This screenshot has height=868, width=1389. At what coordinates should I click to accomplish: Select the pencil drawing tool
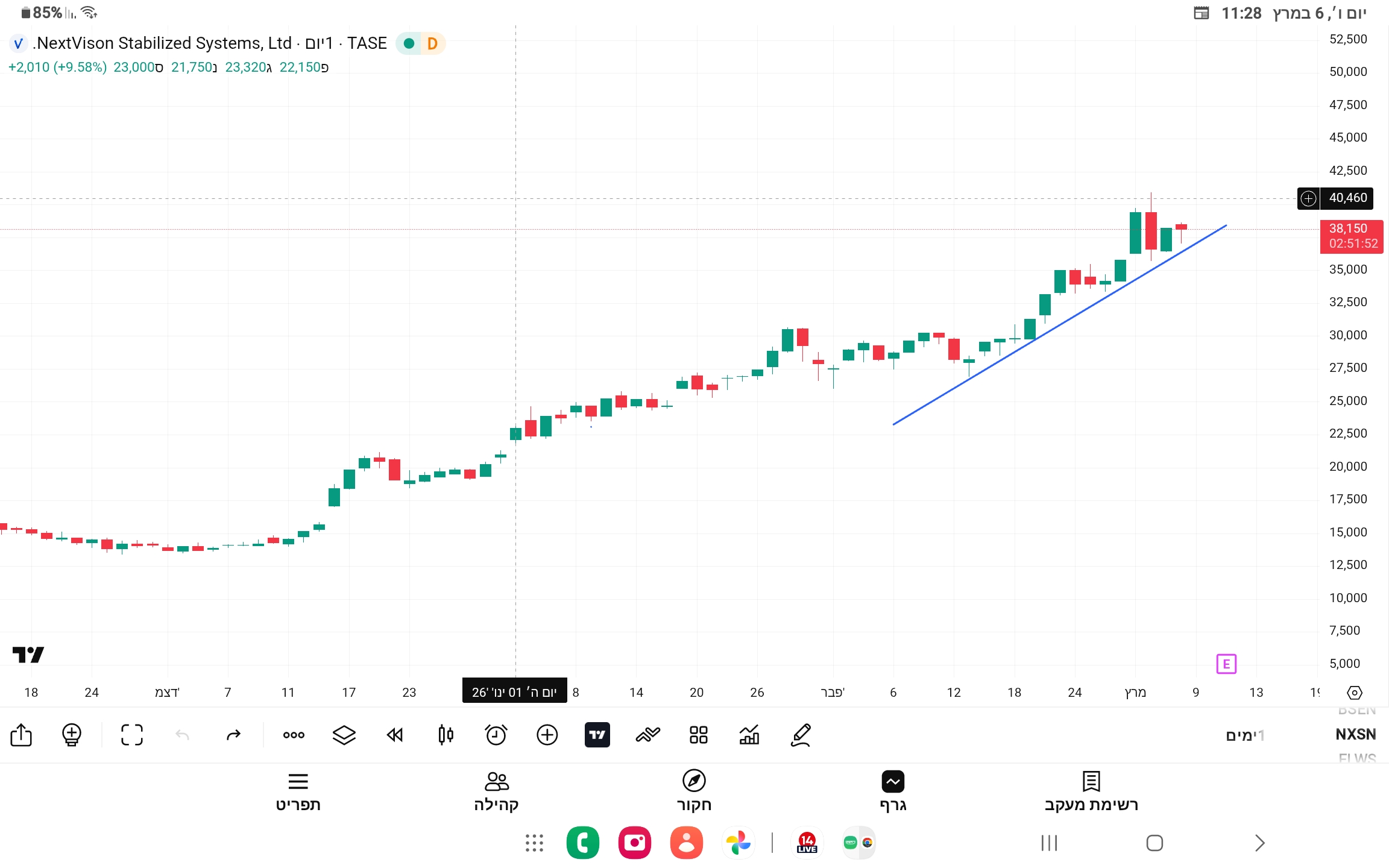tap(801, 735)
